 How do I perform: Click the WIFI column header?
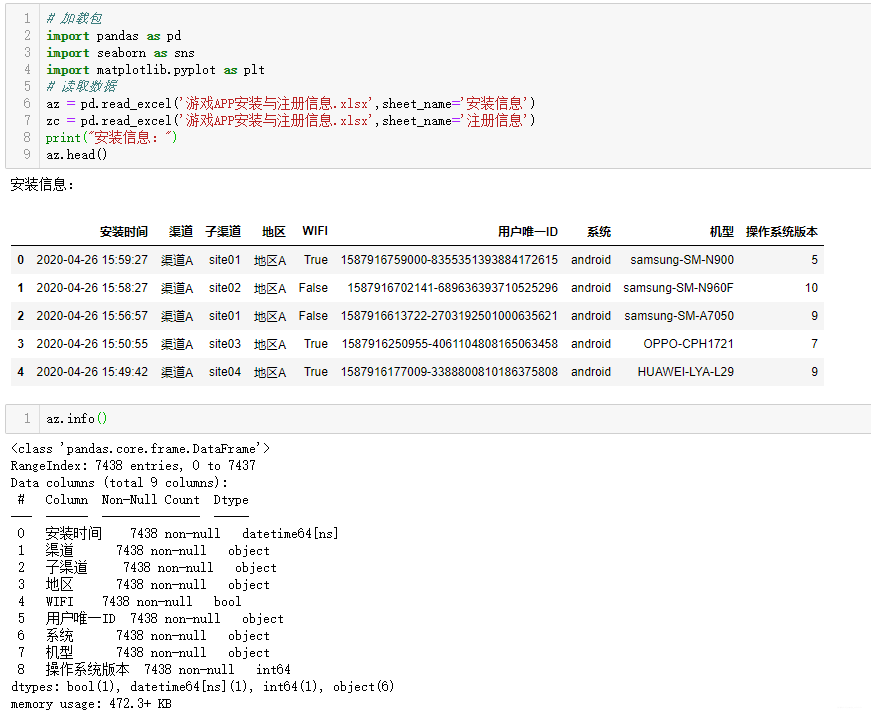click(x=315, y=231)
